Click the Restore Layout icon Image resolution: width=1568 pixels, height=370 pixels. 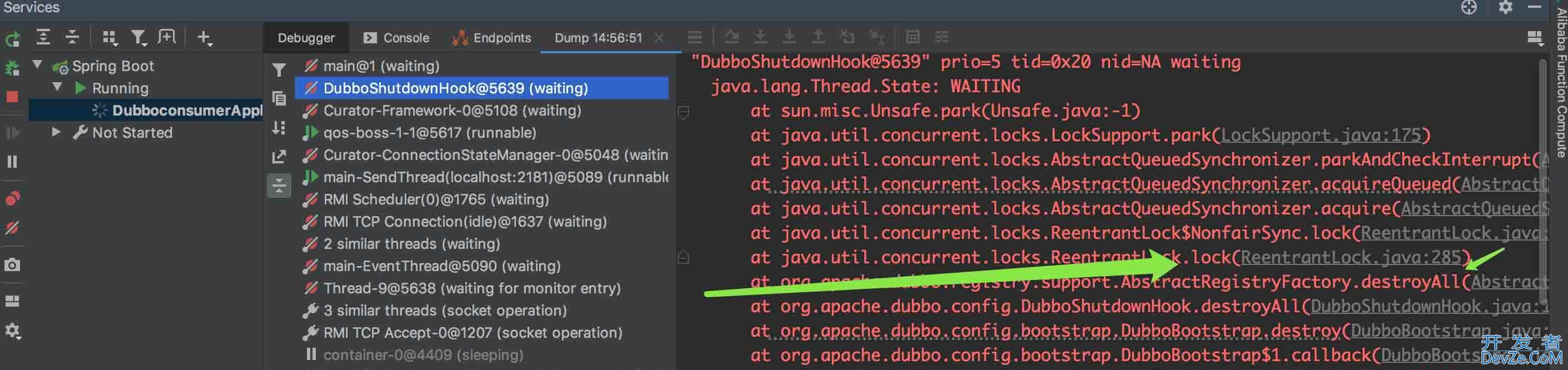coord(12,301)
